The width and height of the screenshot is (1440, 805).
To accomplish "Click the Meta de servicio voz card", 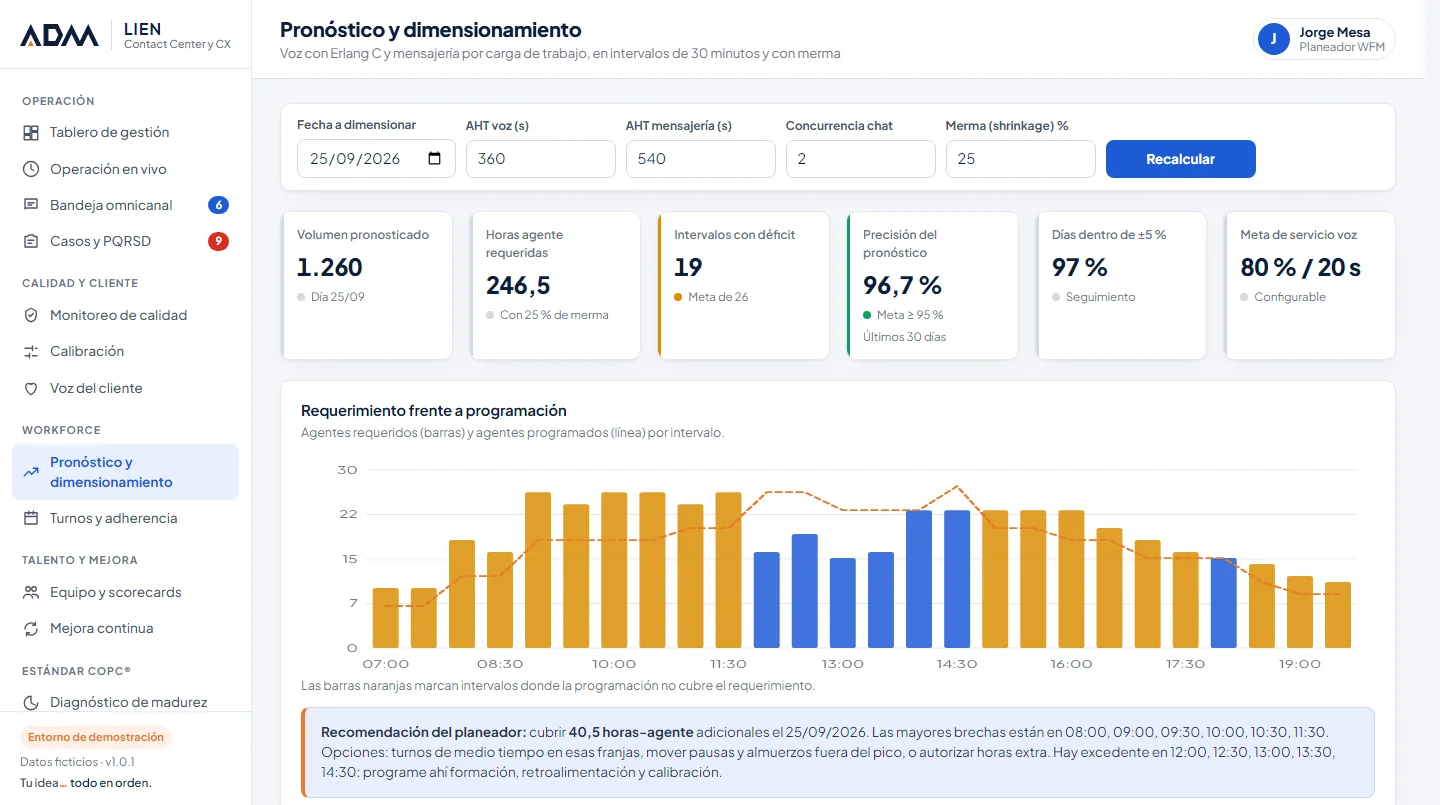I will (x=1310, y=285).
